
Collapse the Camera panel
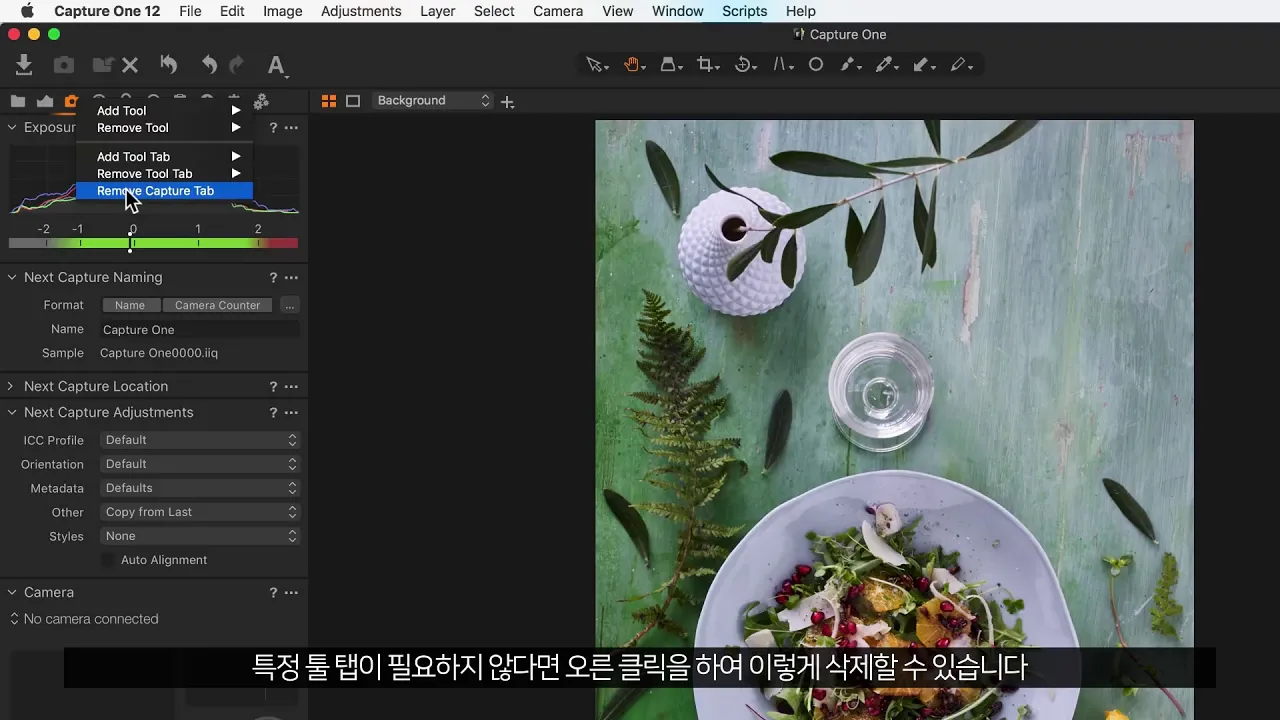(x=12, y=593)
